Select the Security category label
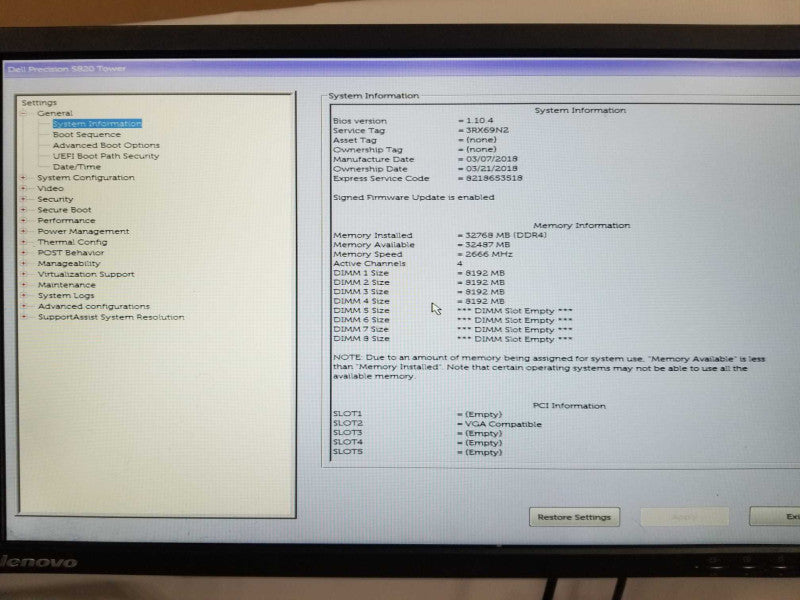 55,199
